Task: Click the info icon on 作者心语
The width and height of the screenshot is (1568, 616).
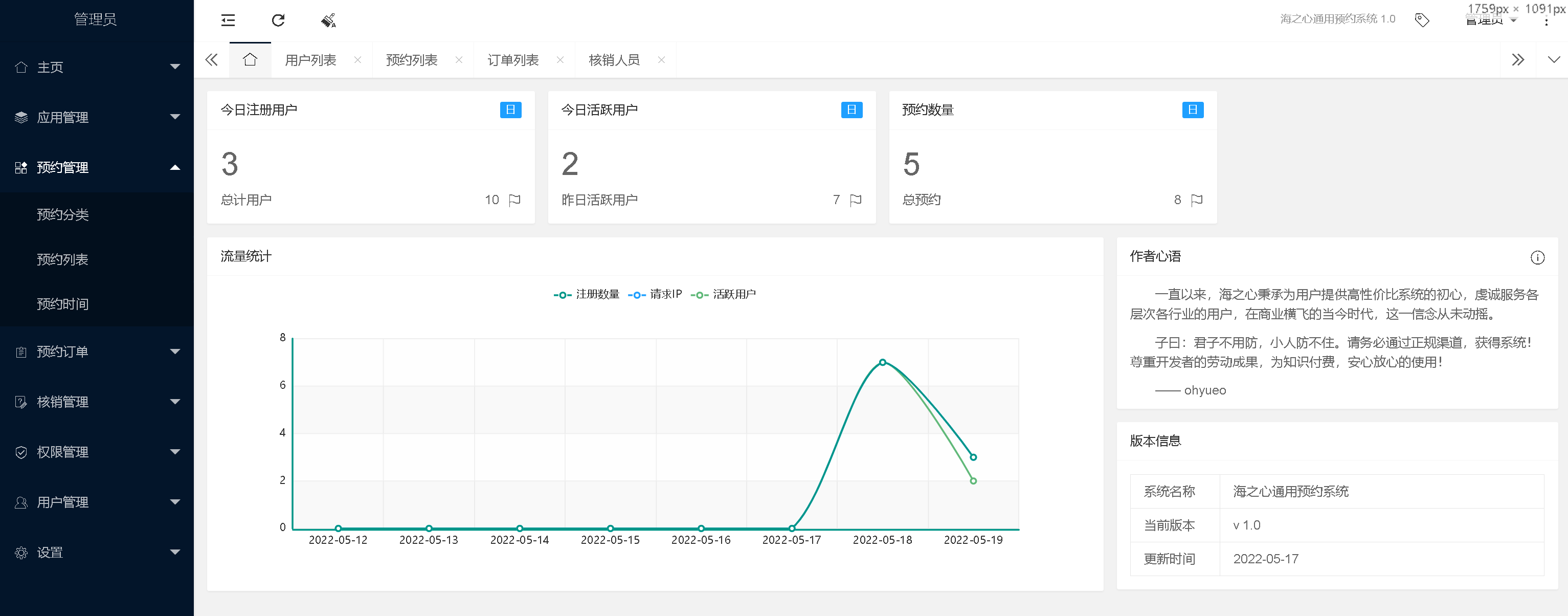Action: pos(1537,257)
